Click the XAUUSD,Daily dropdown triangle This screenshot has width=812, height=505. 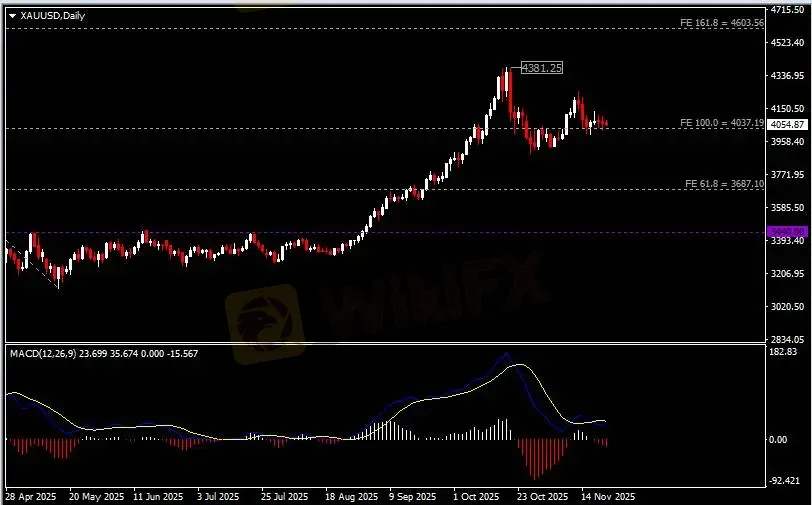click(x=11, y=16)
